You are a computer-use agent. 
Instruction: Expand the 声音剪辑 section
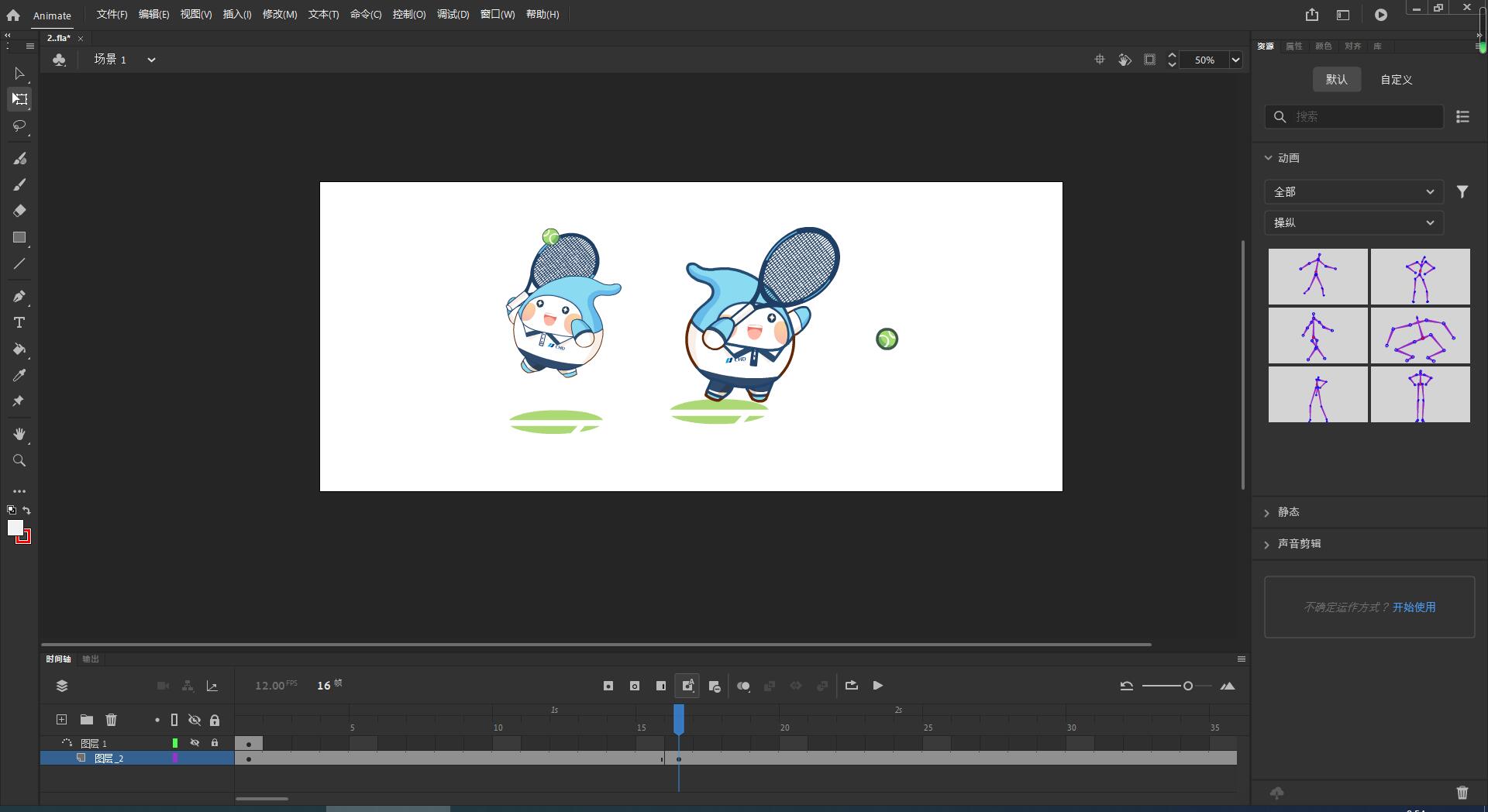pyautogui.click(x=1268, y=544)
